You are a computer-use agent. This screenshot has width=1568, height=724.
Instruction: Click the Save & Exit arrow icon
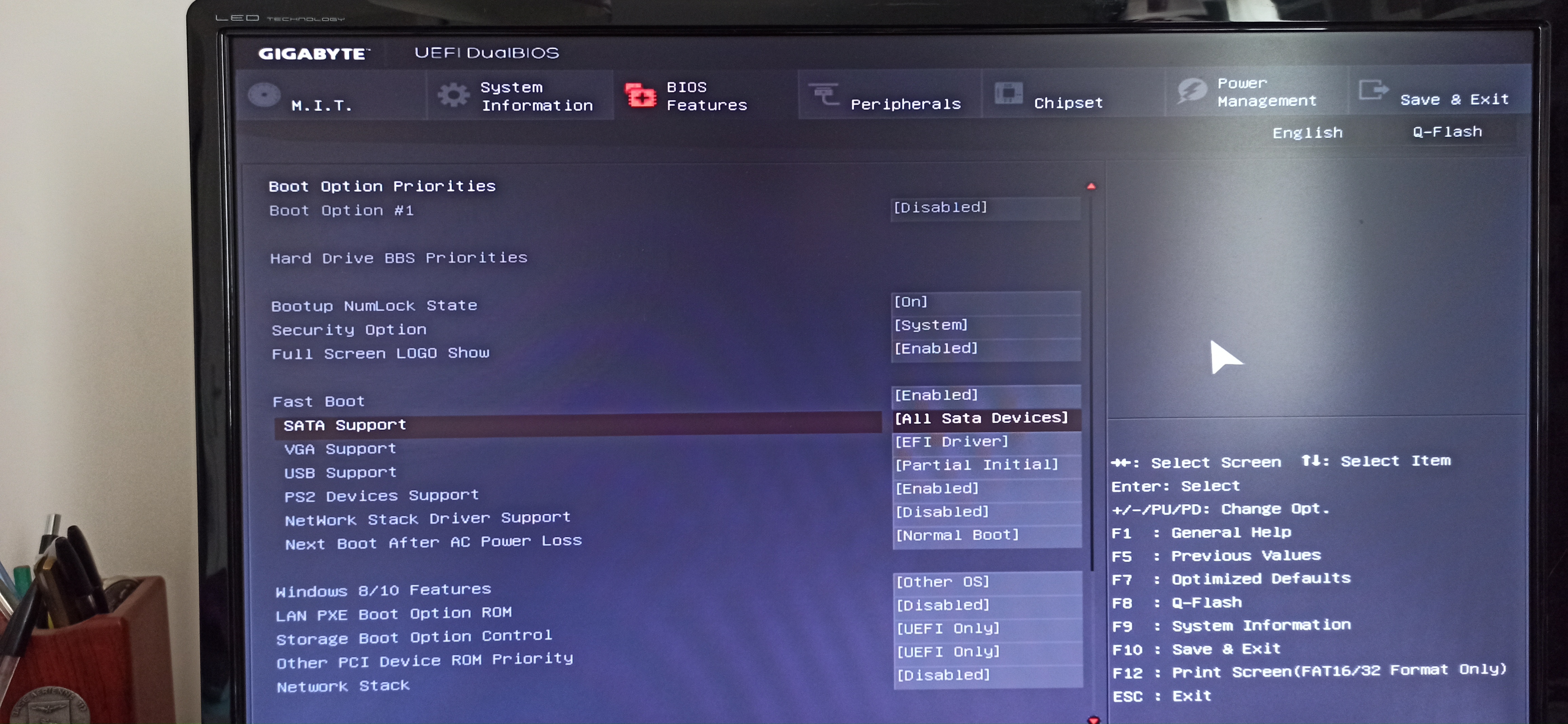tap(1373, 90)
